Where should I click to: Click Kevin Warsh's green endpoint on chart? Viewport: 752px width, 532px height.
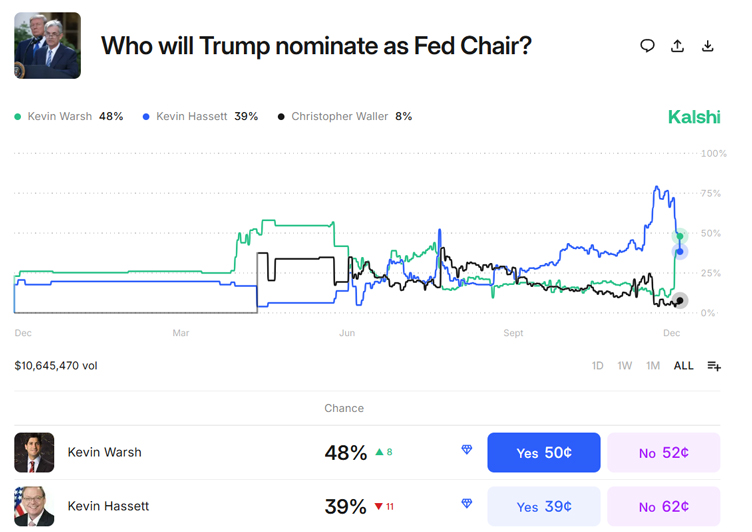click(680, 237)
